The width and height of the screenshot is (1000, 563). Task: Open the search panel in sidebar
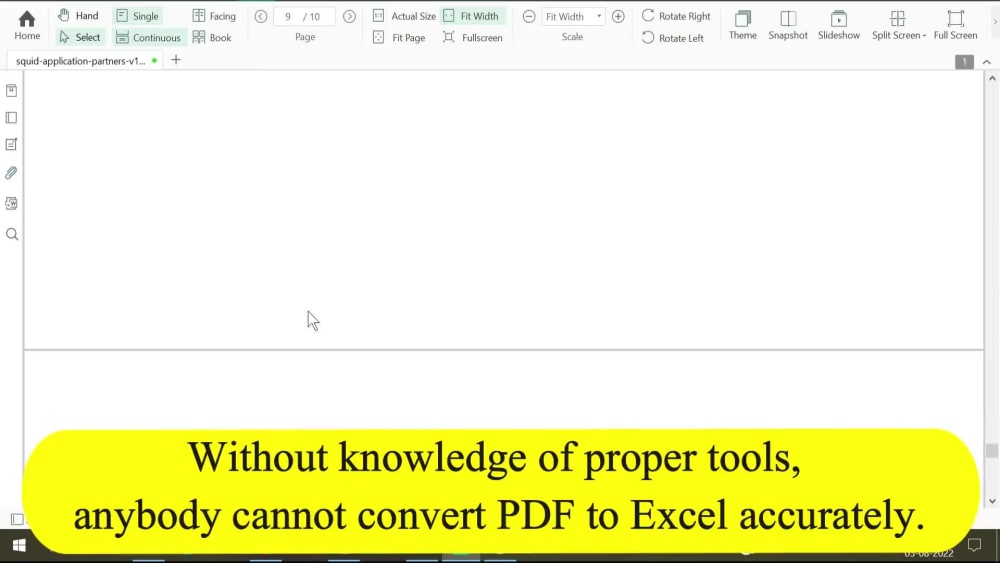tap(11, 234)
